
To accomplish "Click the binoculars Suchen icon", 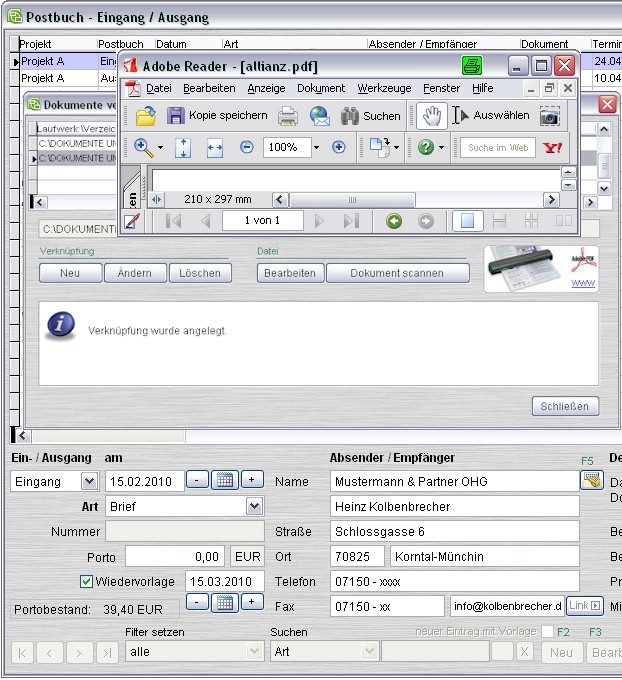I will [350, 116].
